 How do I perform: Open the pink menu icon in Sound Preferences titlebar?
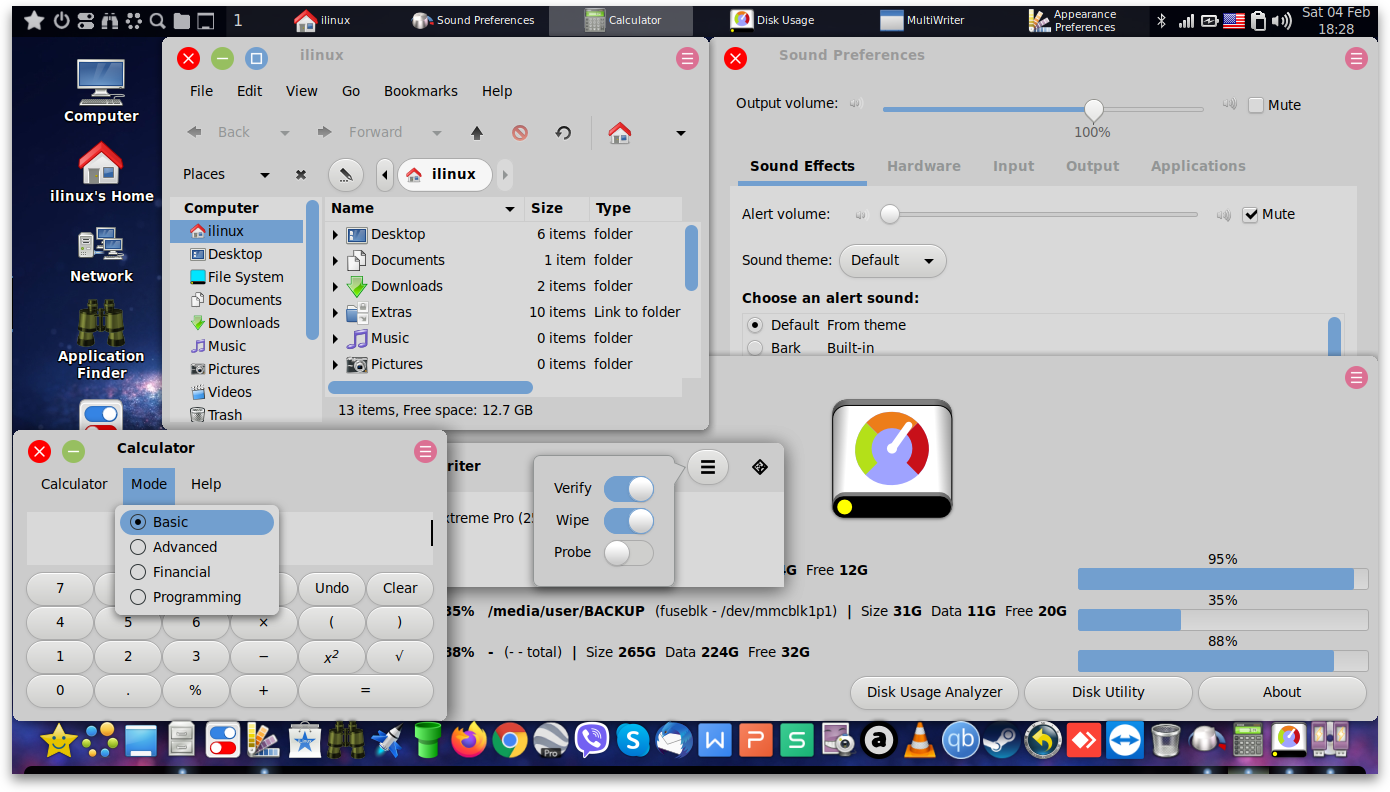(x=1356, y=59)
